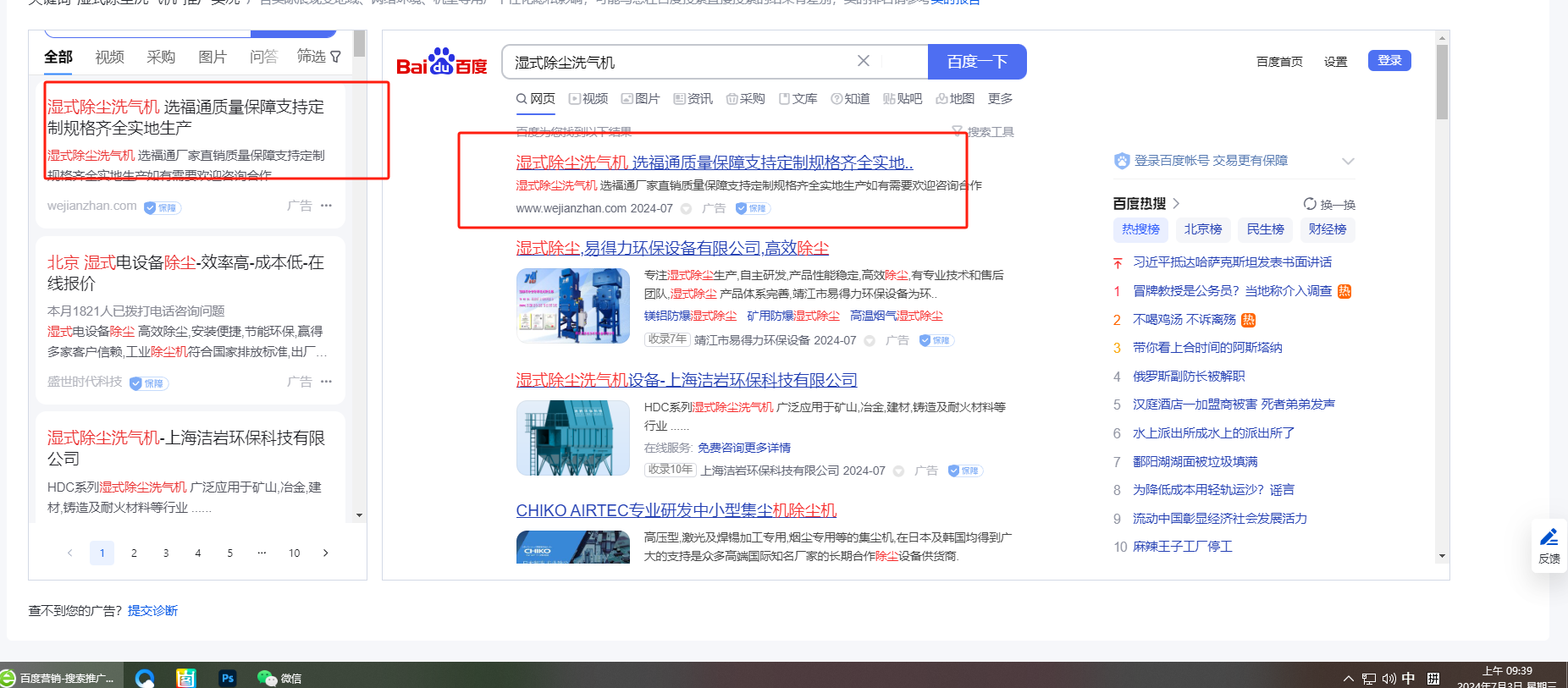This screenshot has height=688, width=1568.
Task: Open result 湿式除尘洗气机设备-上海洁岩环保科技
Action: click(687, 380)
